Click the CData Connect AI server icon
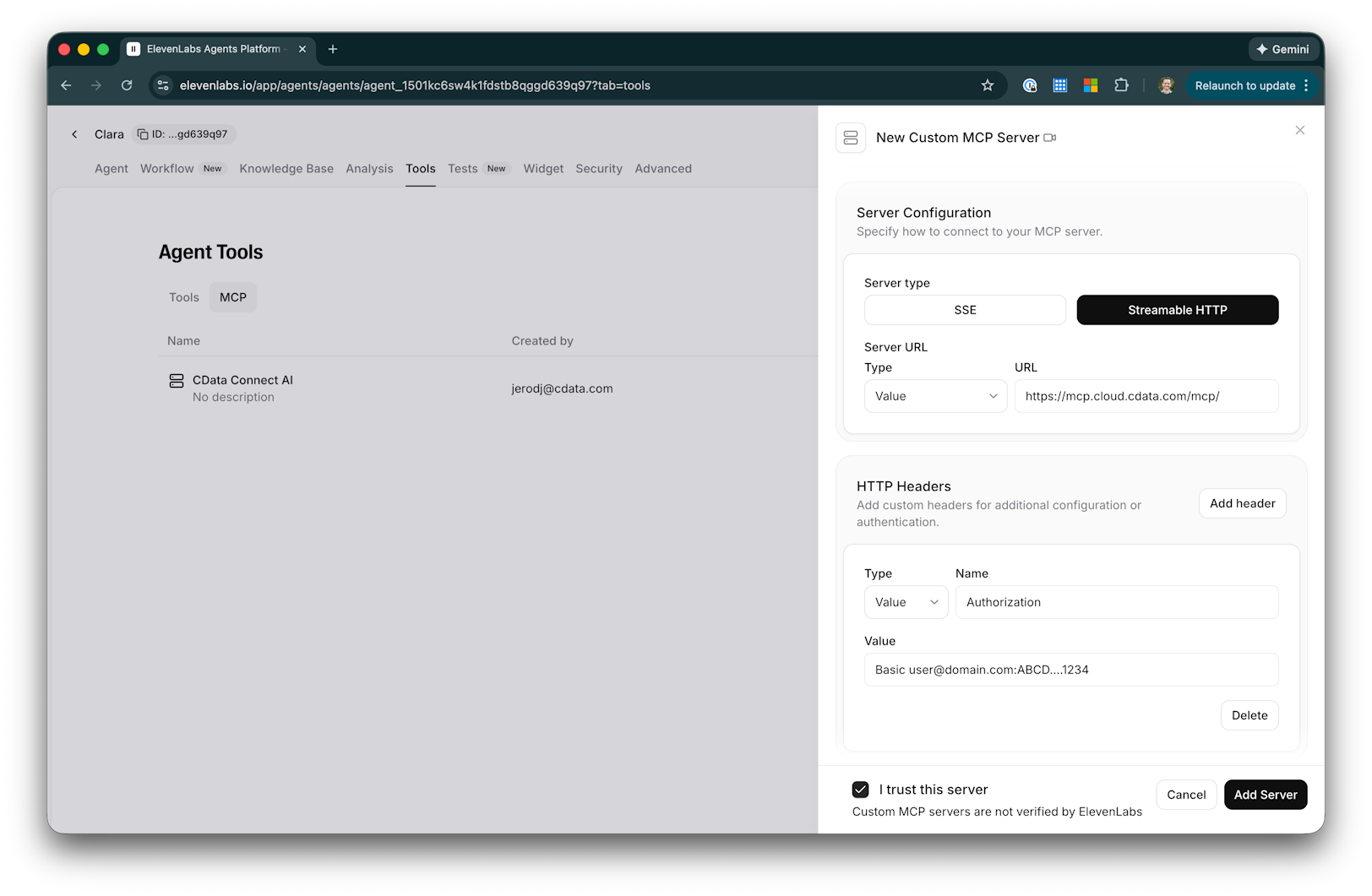Screen dimensions: 1372x896 click(176, 381)
